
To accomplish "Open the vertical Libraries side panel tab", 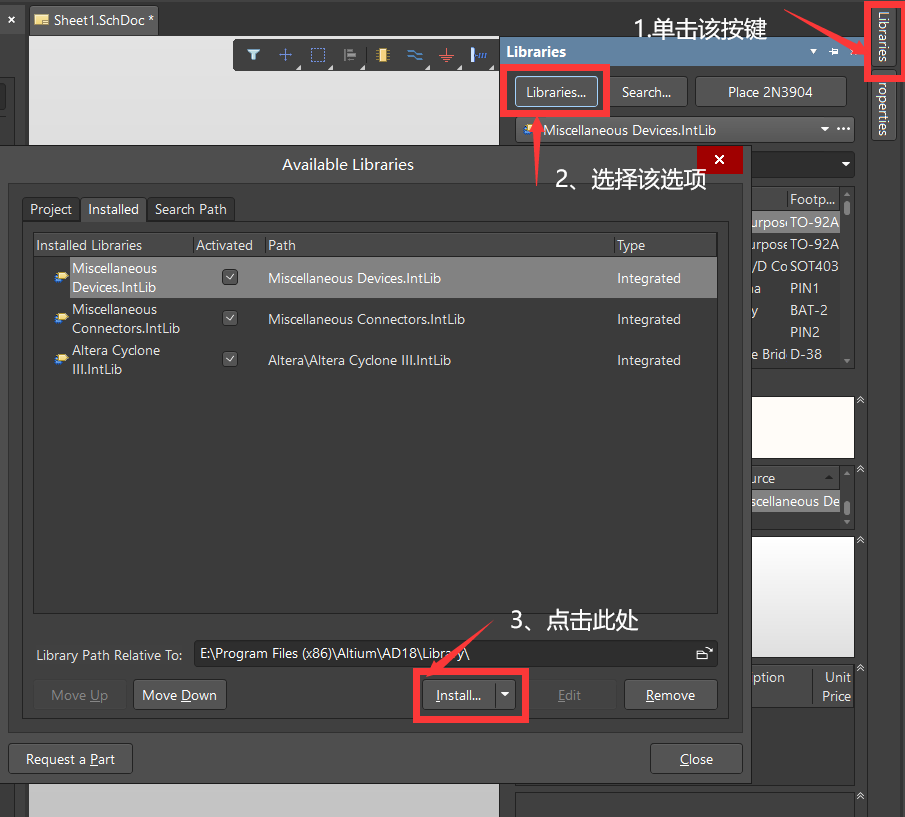I will pos(882,36).
